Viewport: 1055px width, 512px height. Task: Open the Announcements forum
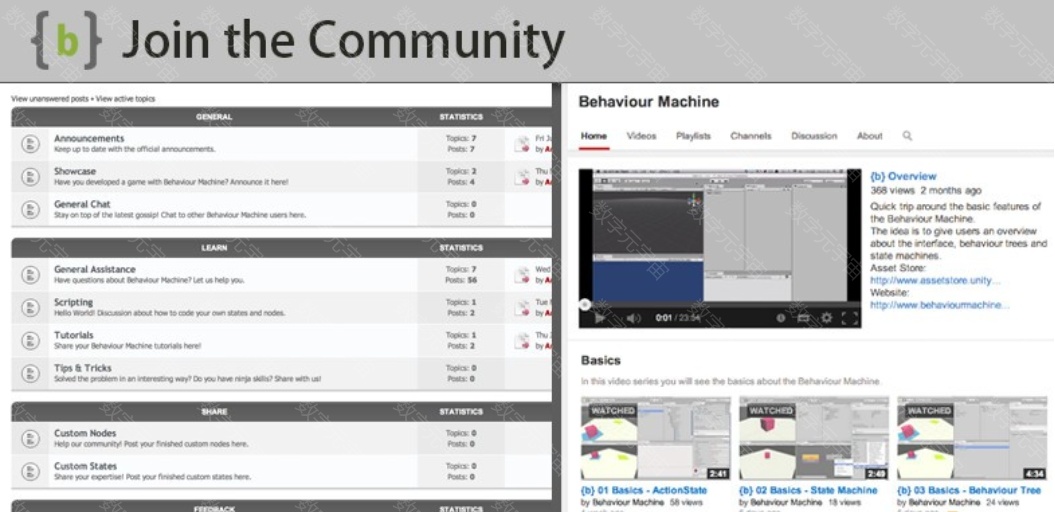(x=89, y=138)
